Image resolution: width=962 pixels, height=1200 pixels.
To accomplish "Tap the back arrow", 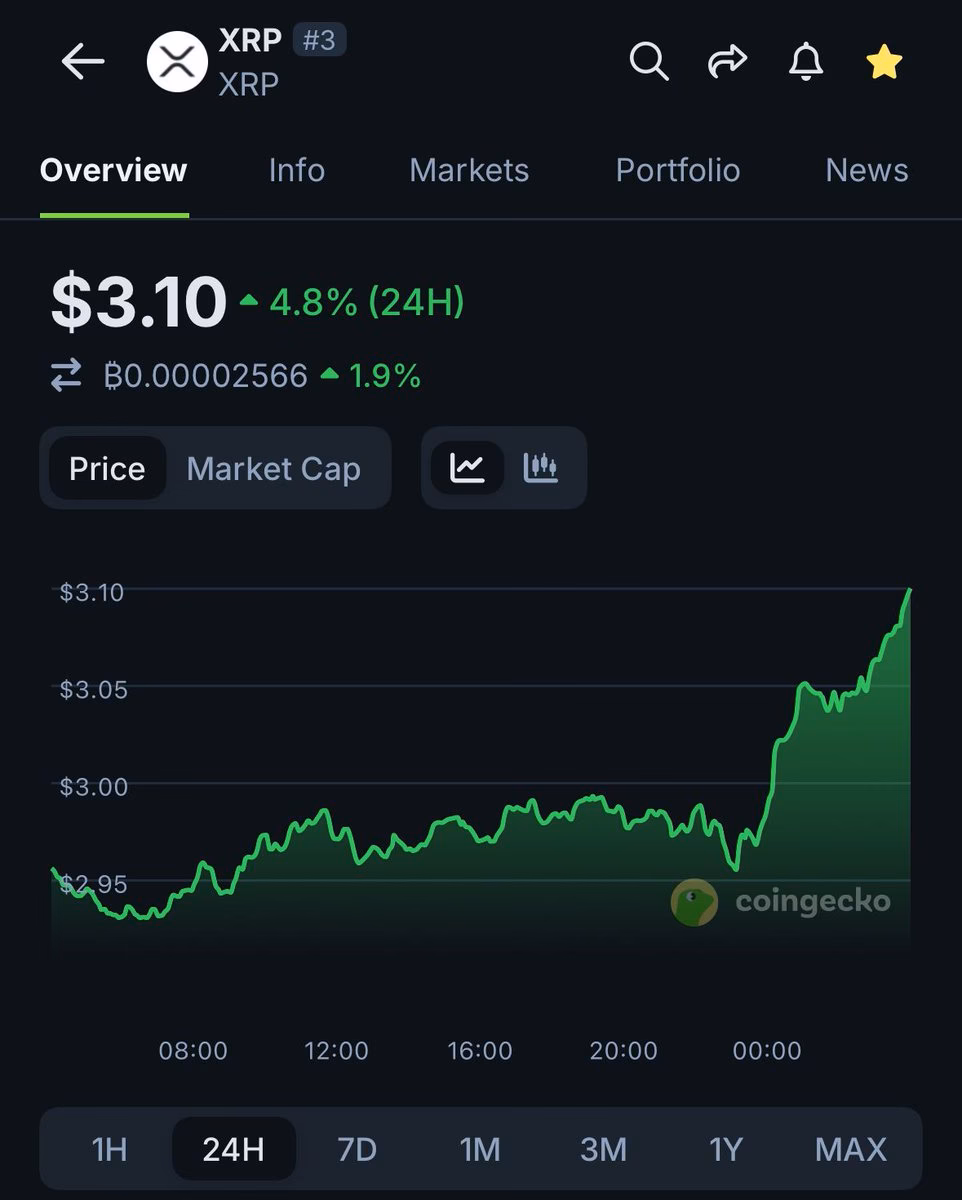I will 83,61.
